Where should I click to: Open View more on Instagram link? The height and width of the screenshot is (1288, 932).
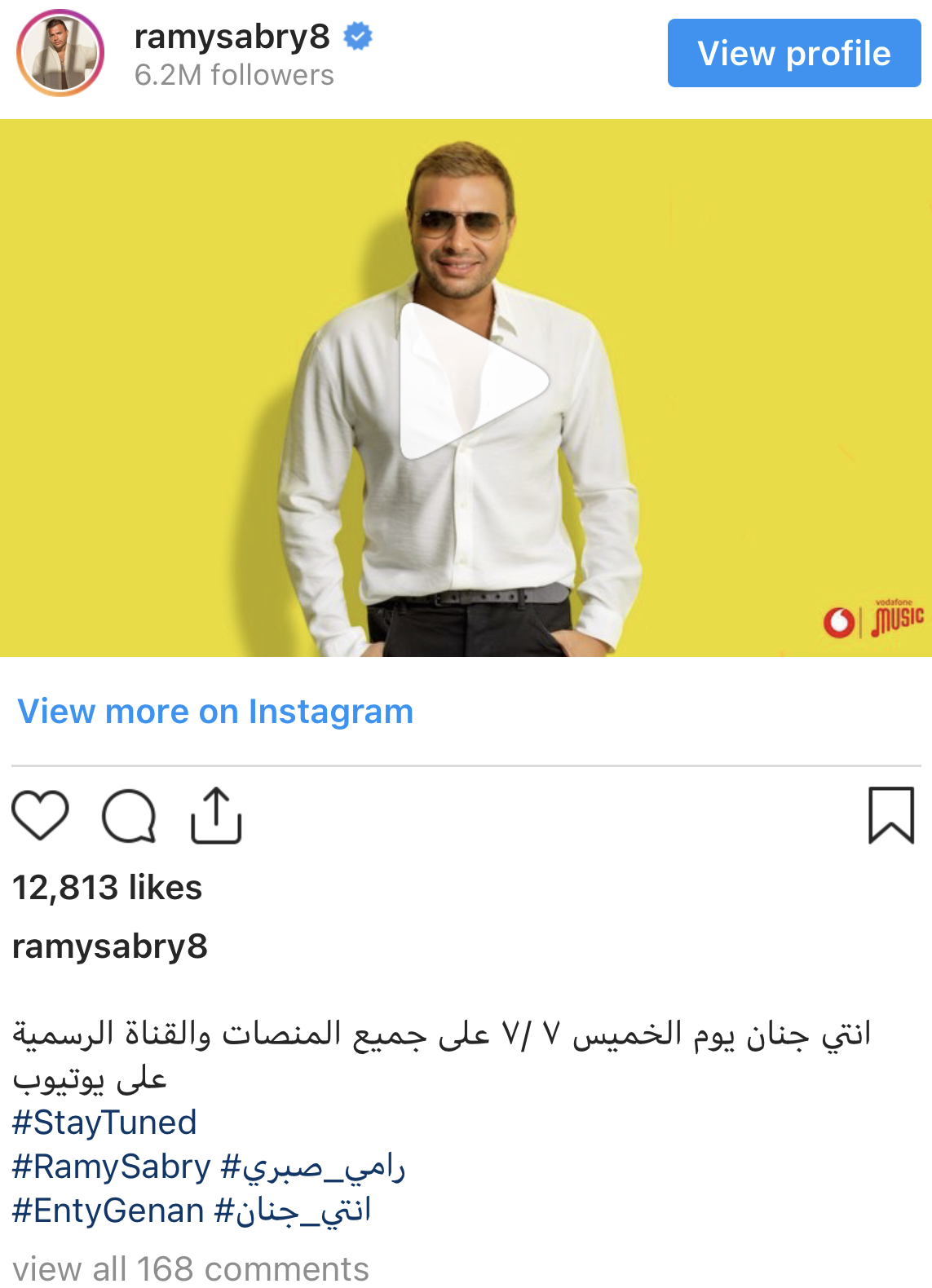[x=215, y=711]
